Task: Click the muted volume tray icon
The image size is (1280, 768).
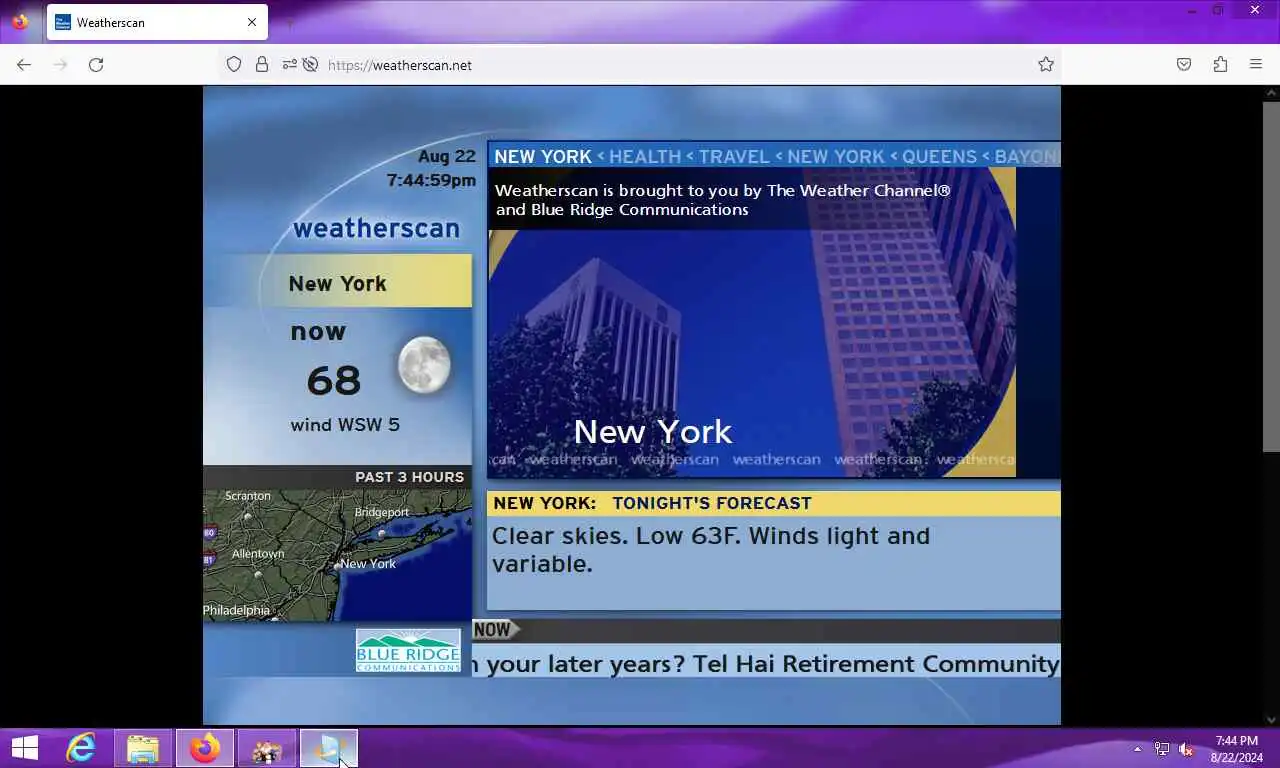Action: [x=1187, y=749]
